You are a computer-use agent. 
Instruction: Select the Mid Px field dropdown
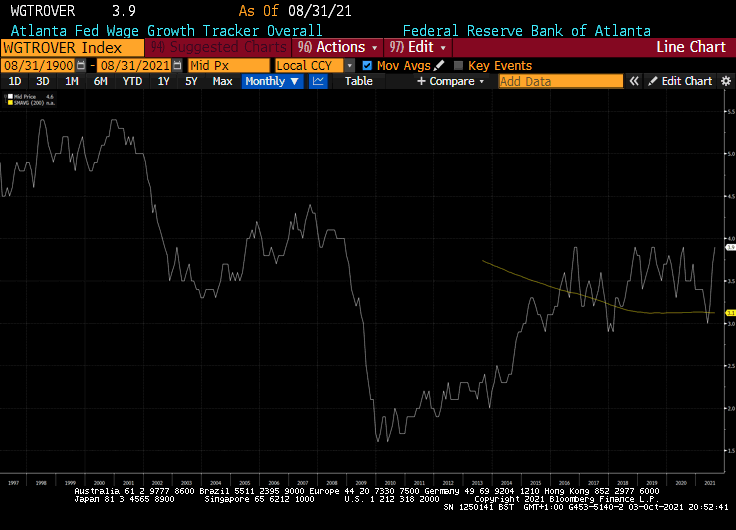click(229, 66)
